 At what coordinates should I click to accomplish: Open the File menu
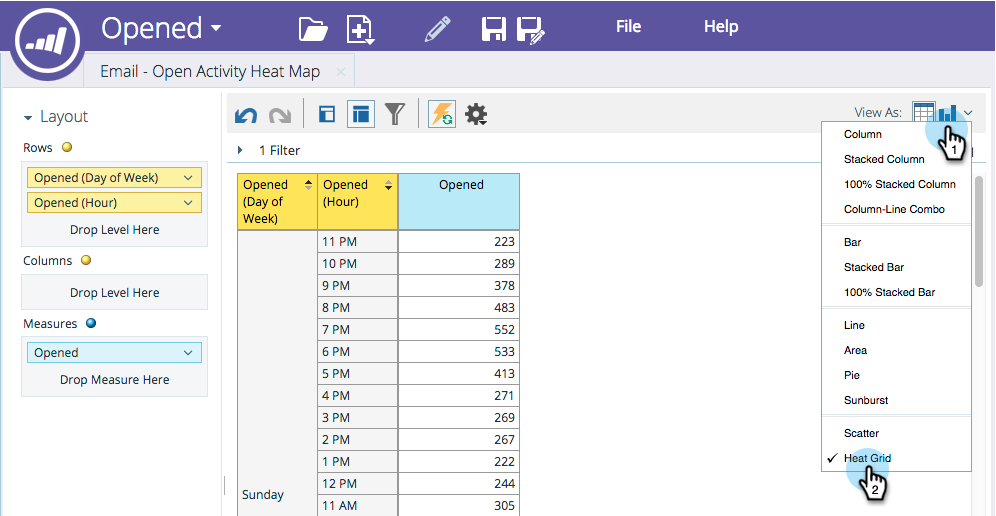[x=628, y=27]
